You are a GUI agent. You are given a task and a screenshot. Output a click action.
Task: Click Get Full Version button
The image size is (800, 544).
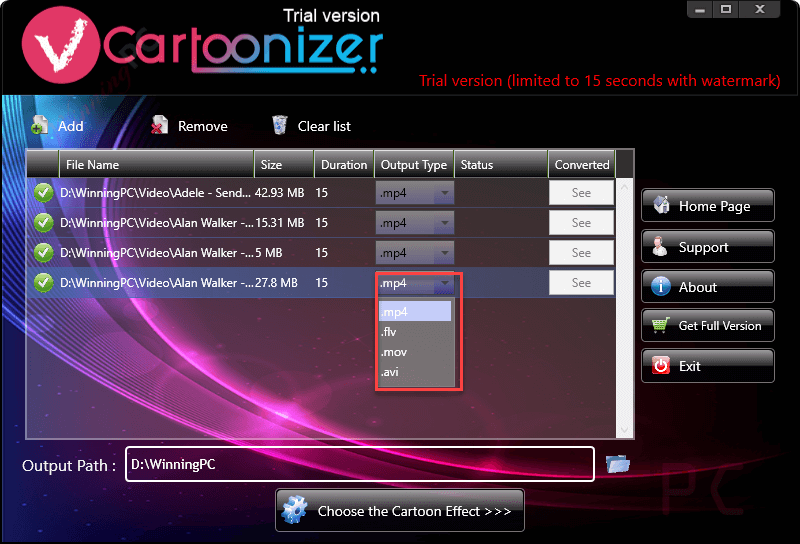point(708,325)
